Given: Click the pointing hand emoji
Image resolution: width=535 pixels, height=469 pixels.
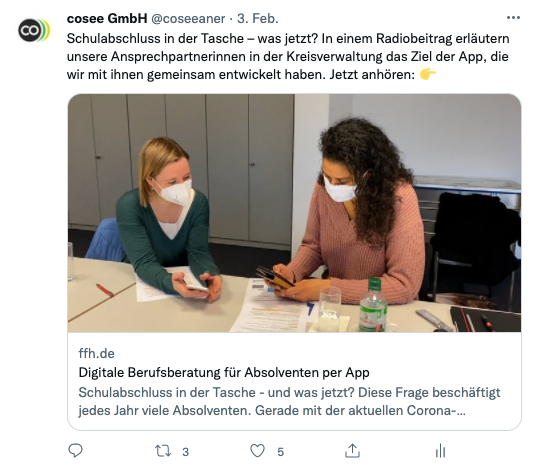Looking at the screenshot, I should [x=428, y=74].
